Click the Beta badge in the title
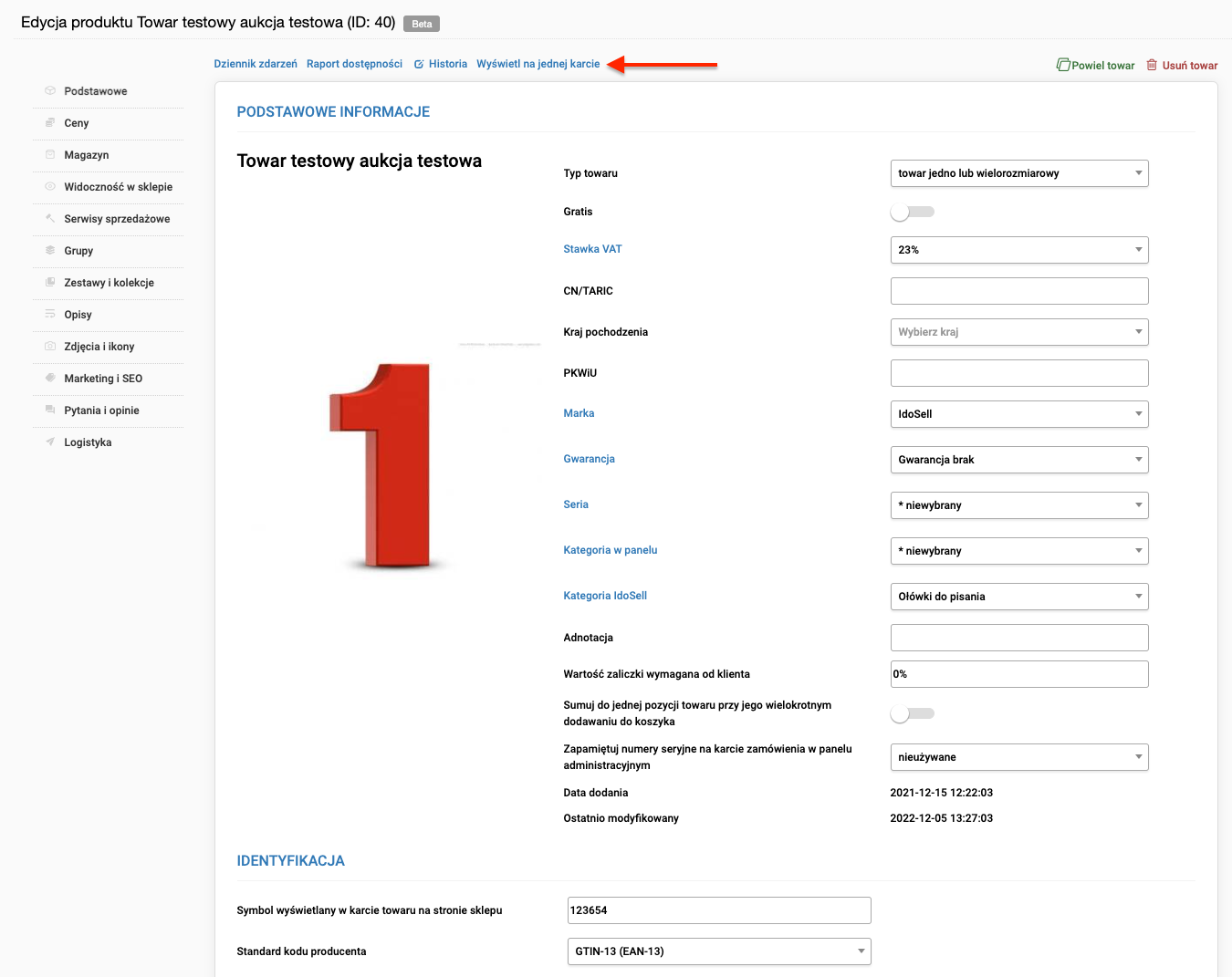This screenshot has width=1232, height=977. (x=422, y=24)
